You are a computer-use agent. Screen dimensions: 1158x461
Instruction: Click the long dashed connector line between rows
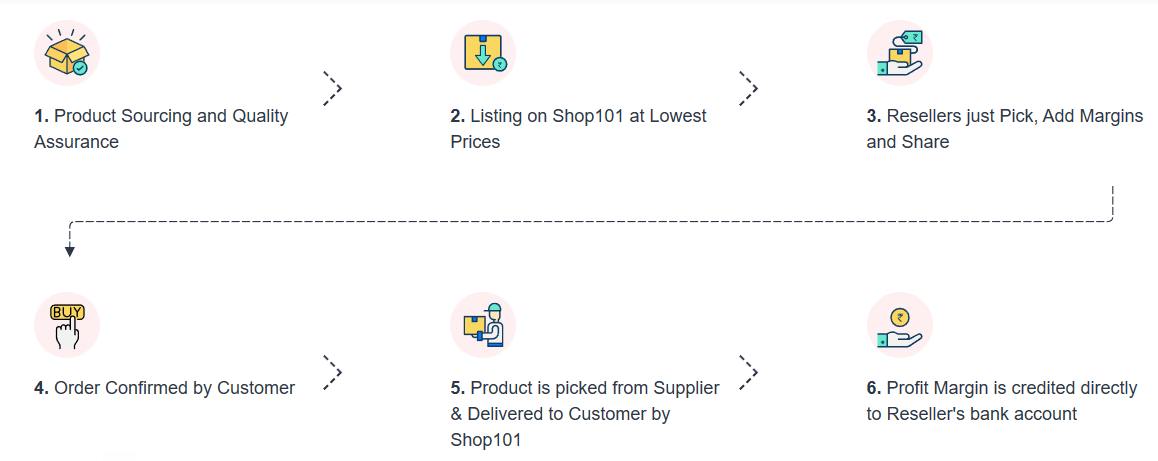tap(590, 221)
